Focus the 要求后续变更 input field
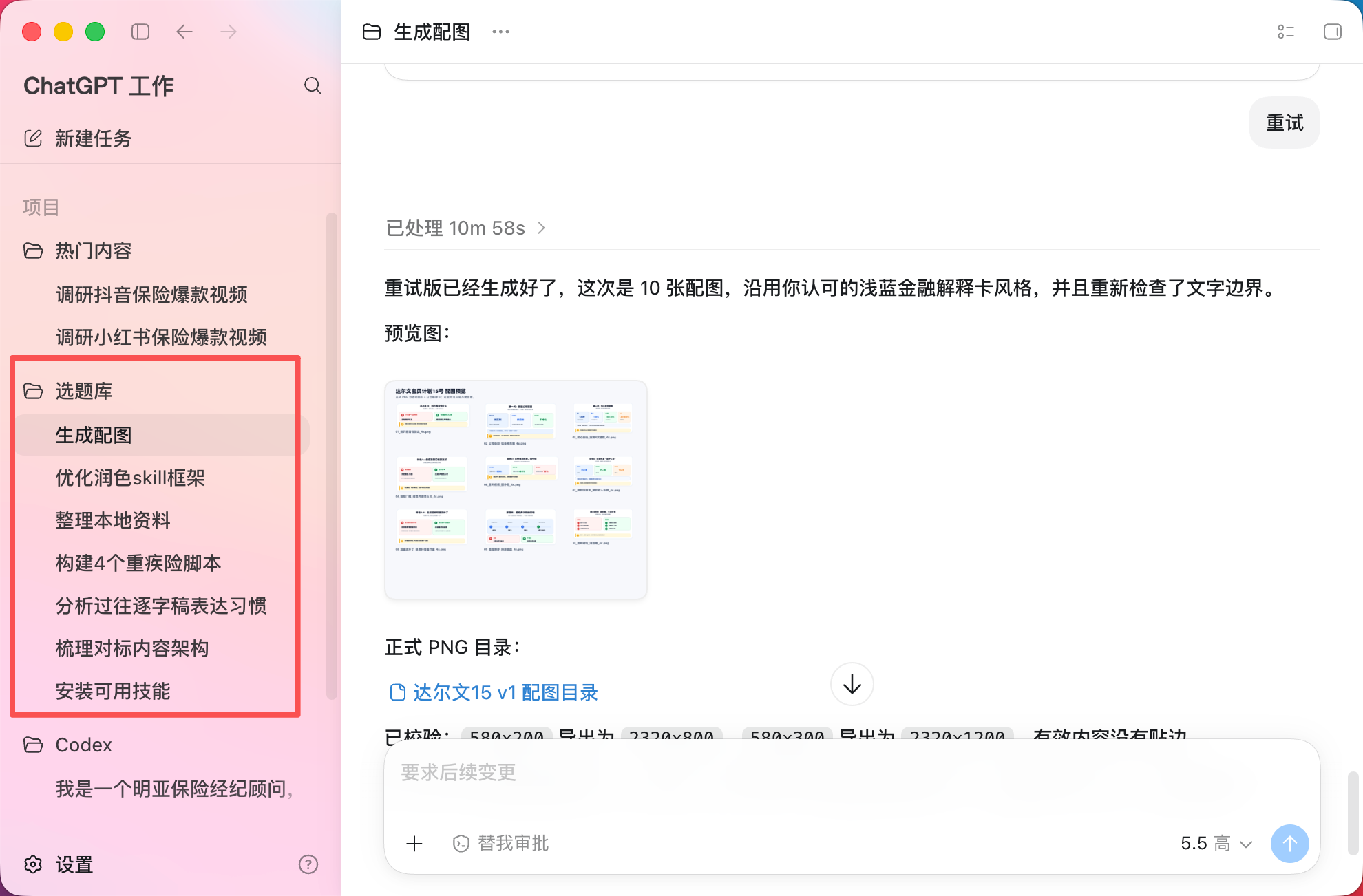This screenshot has width=1363, height=896. point(852,773)
